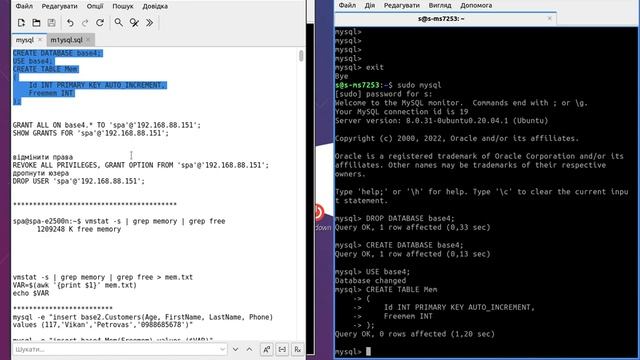This screenshot has height=360, width=640.
Task: Open the terminal's Дія menu
Action: pyautogui.click(x=370, y=5)
